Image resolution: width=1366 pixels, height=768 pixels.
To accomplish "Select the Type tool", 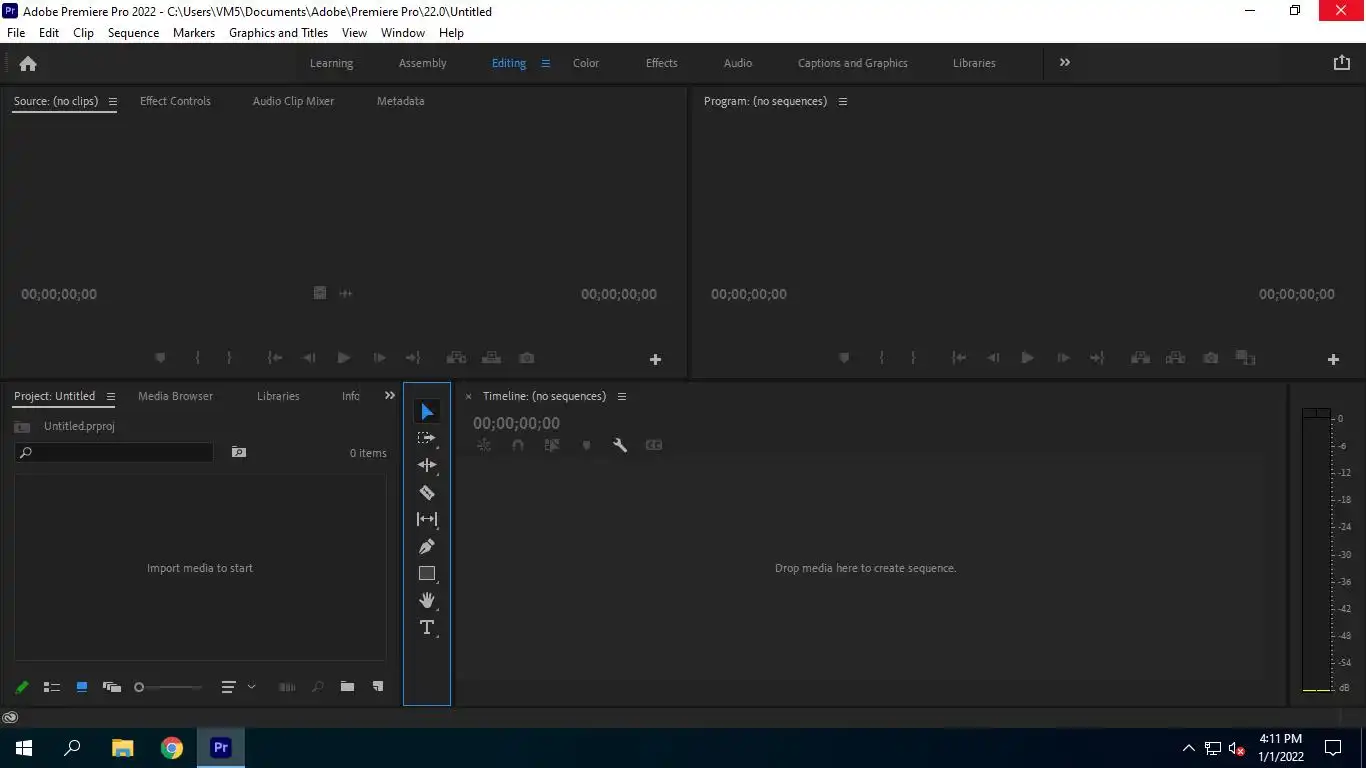I will 427,628.
